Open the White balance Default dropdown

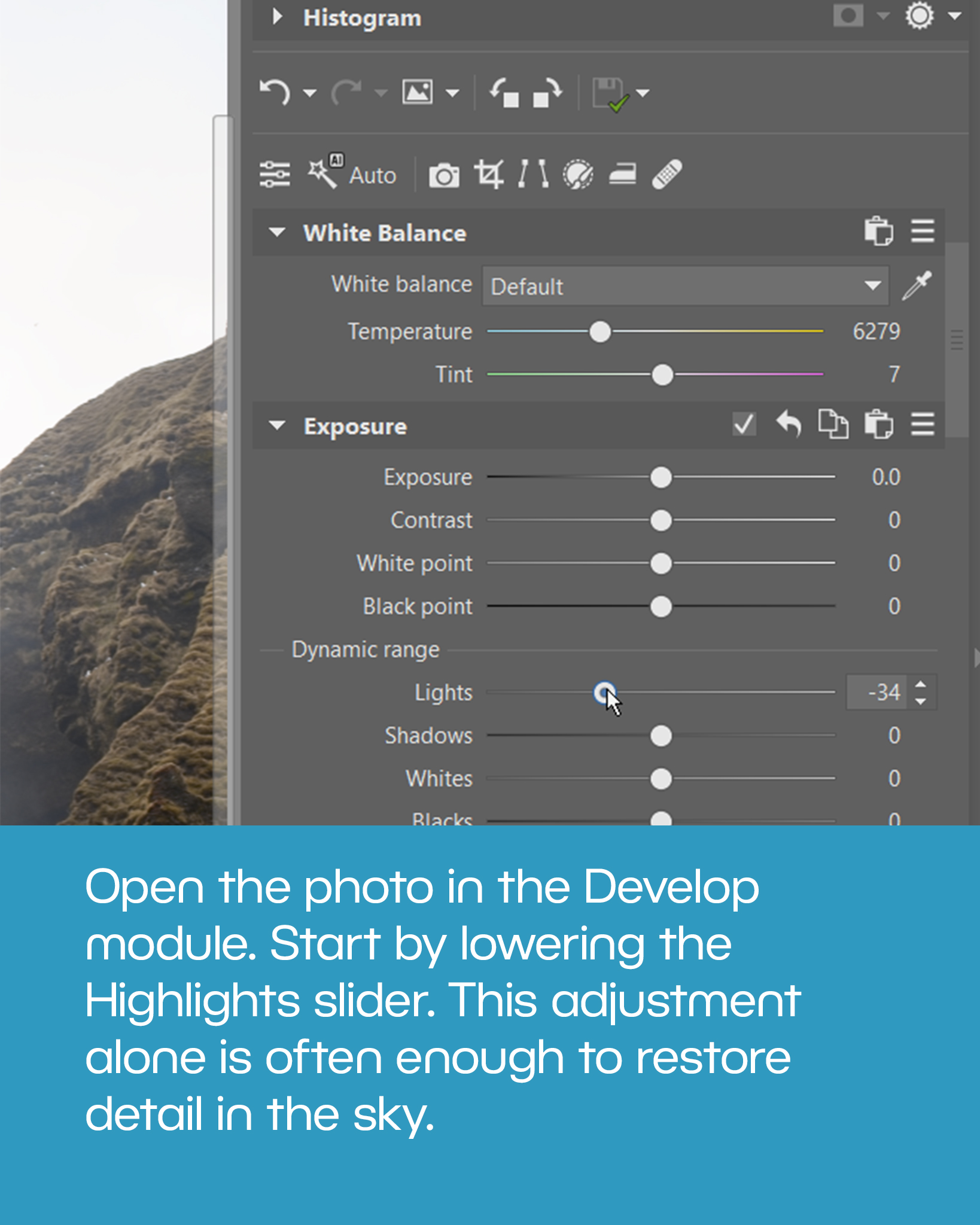(x=686, y=286)
